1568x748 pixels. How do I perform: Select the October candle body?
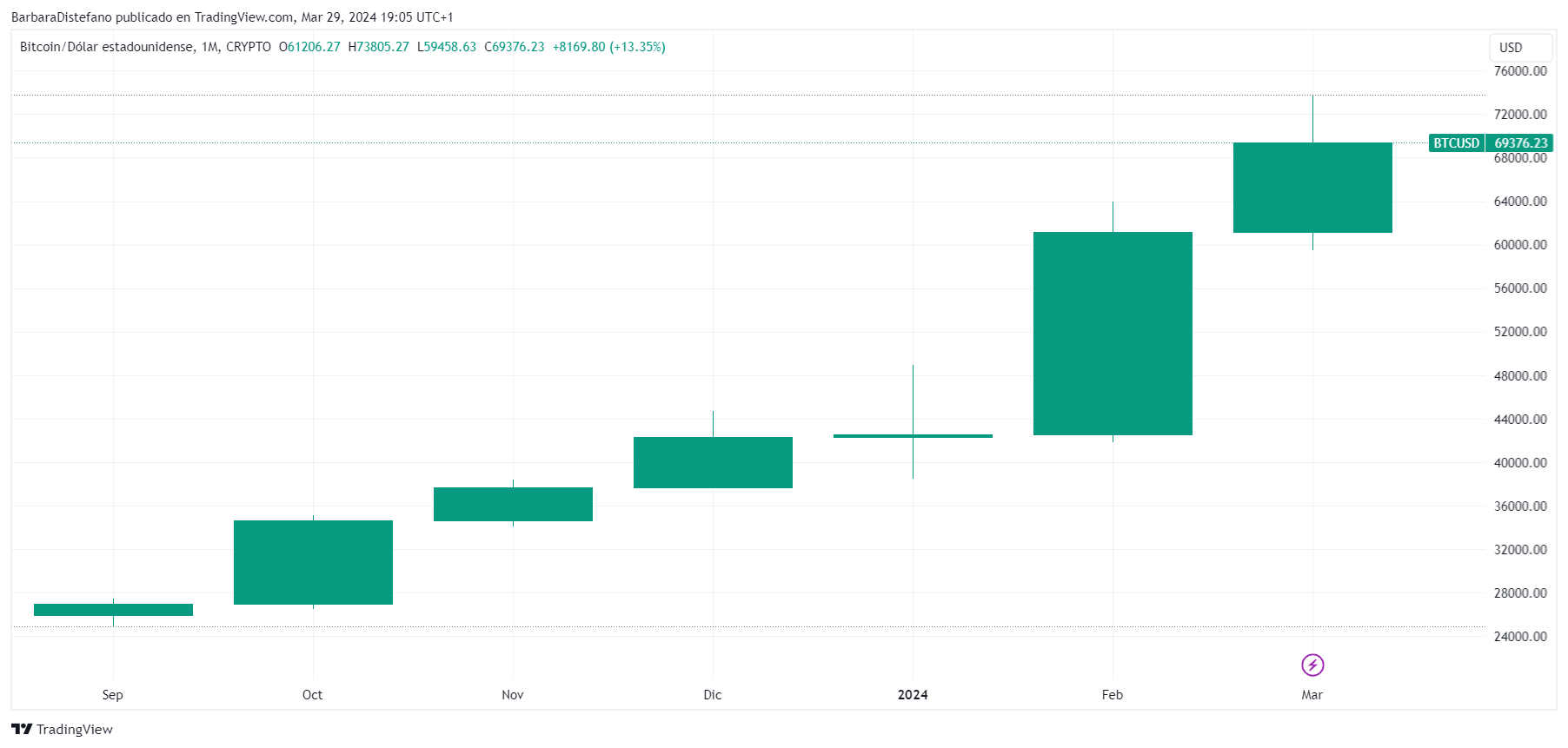point(313,562)
